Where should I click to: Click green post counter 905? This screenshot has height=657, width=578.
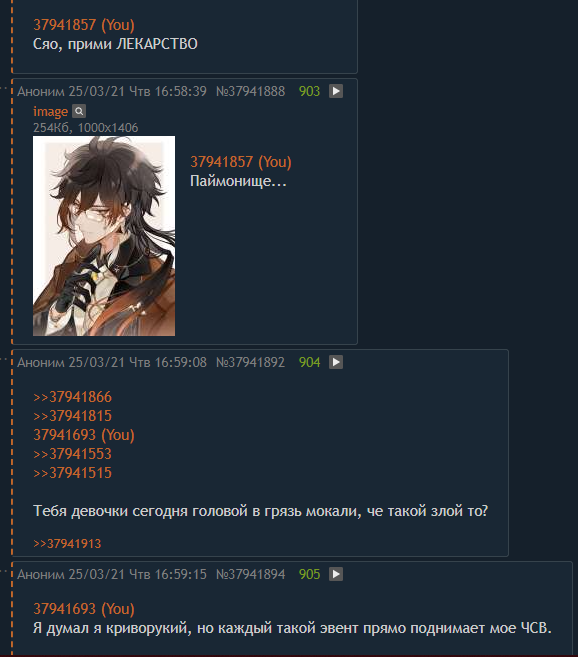pos(309,574)
